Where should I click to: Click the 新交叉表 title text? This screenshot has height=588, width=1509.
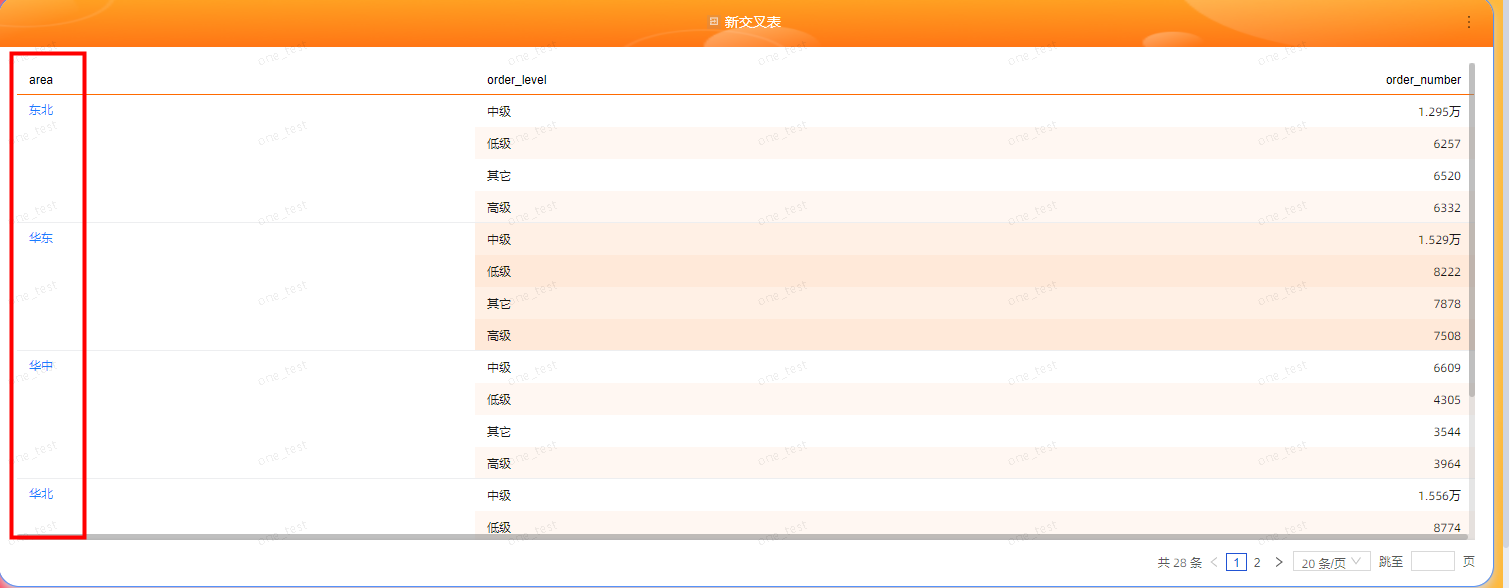pos(752,21)
